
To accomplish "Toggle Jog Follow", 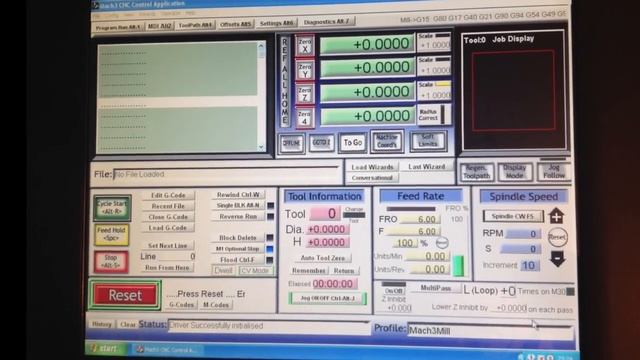I will 554,171.
